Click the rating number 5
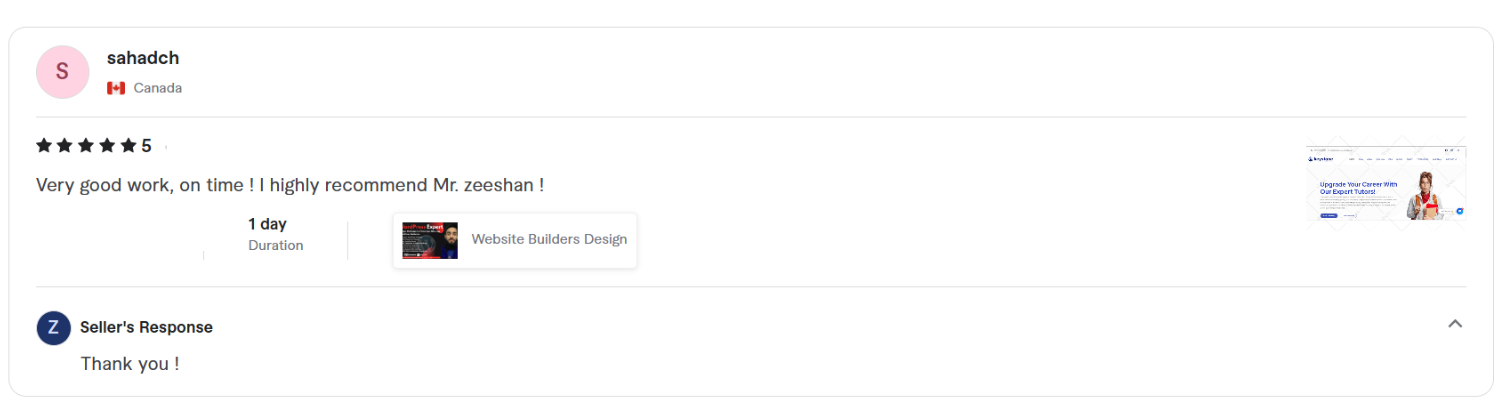Image resolution: width=1500 pixels, height=420 pixels. pos(146,146)
